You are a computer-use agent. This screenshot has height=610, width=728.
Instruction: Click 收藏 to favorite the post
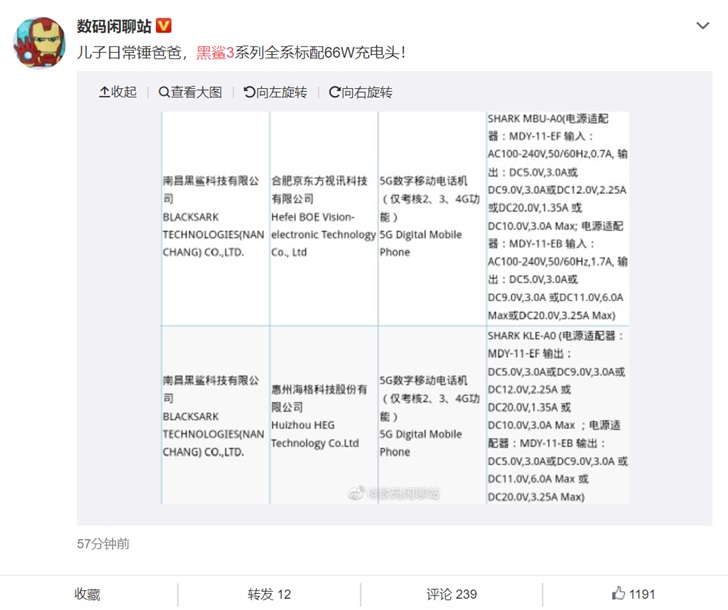click(x=87, y=594)
